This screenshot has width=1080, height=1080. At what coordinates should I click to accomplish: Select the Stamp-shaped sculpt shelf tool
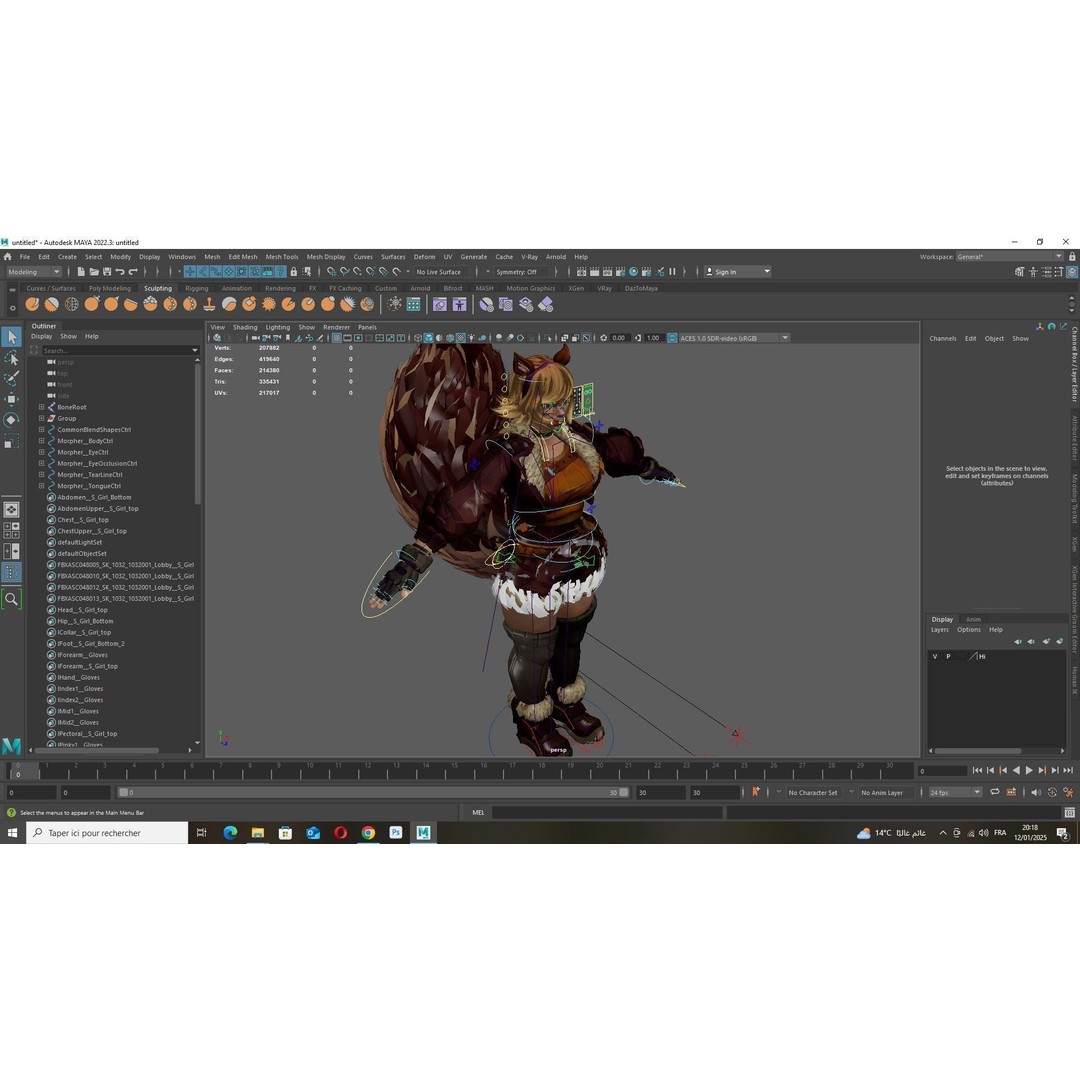tap(209, 304)
